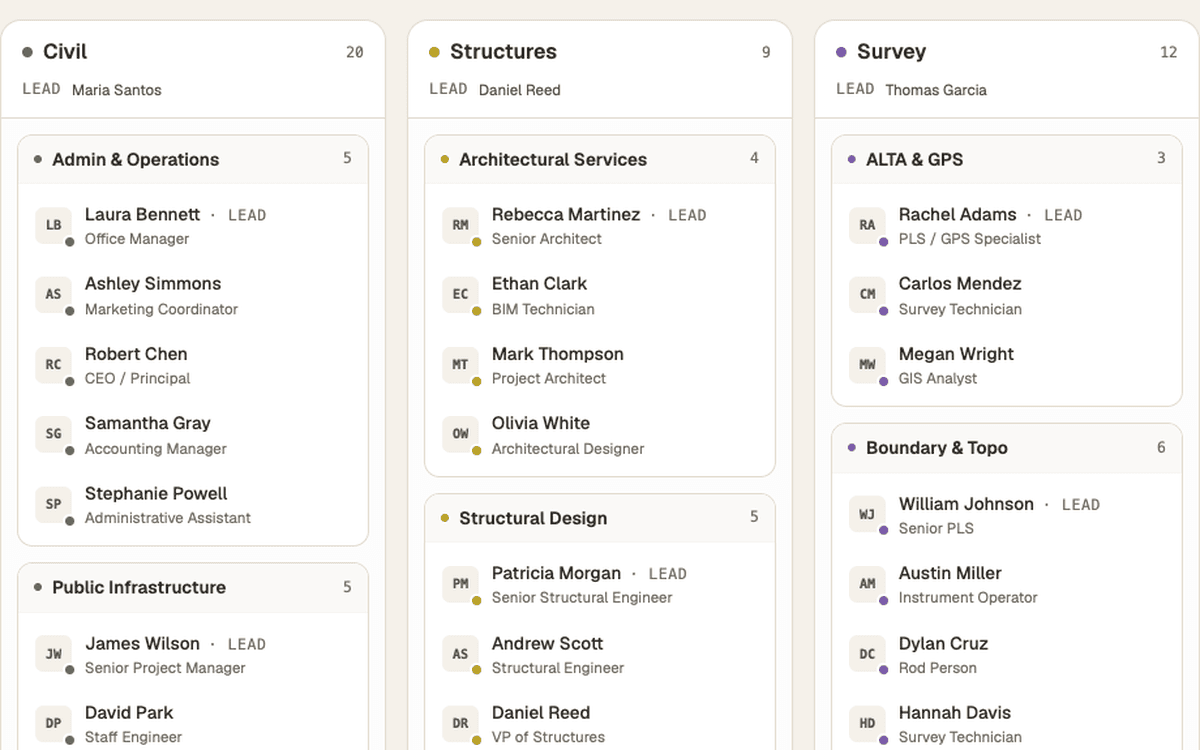The image size is (1200, 750).
Task: Collapse the Admin & Operations group
Action: (193, 160)
